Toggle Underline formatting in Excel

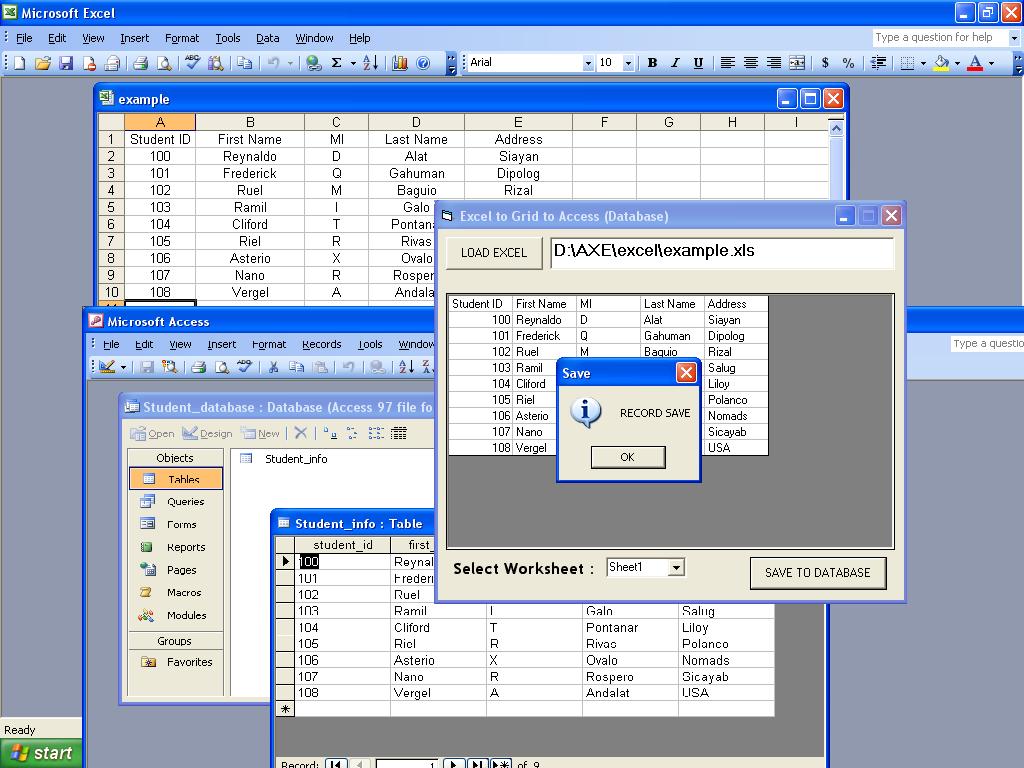[x=698, y=63]
